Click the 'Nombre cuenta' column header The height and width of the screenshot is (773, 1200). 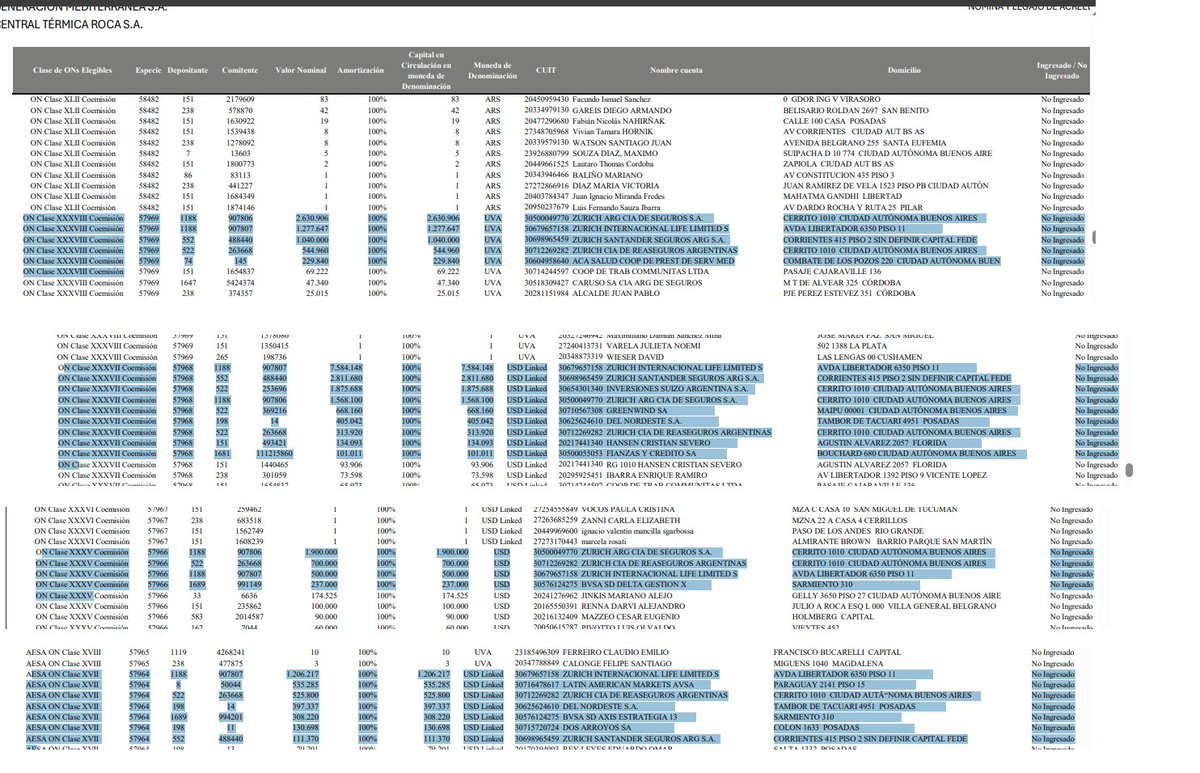[x=676, y=72]
